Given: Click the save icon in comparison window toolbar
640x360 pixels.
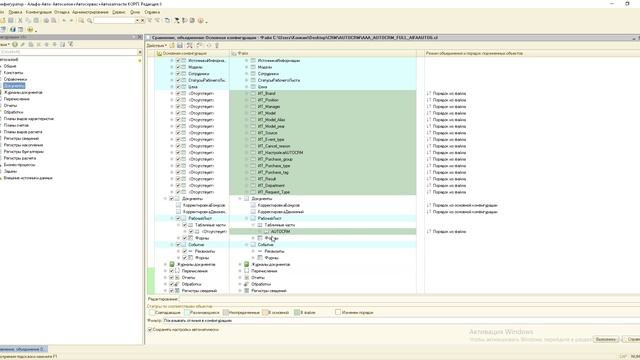Looking at the screenshot, I should point(180,45).
